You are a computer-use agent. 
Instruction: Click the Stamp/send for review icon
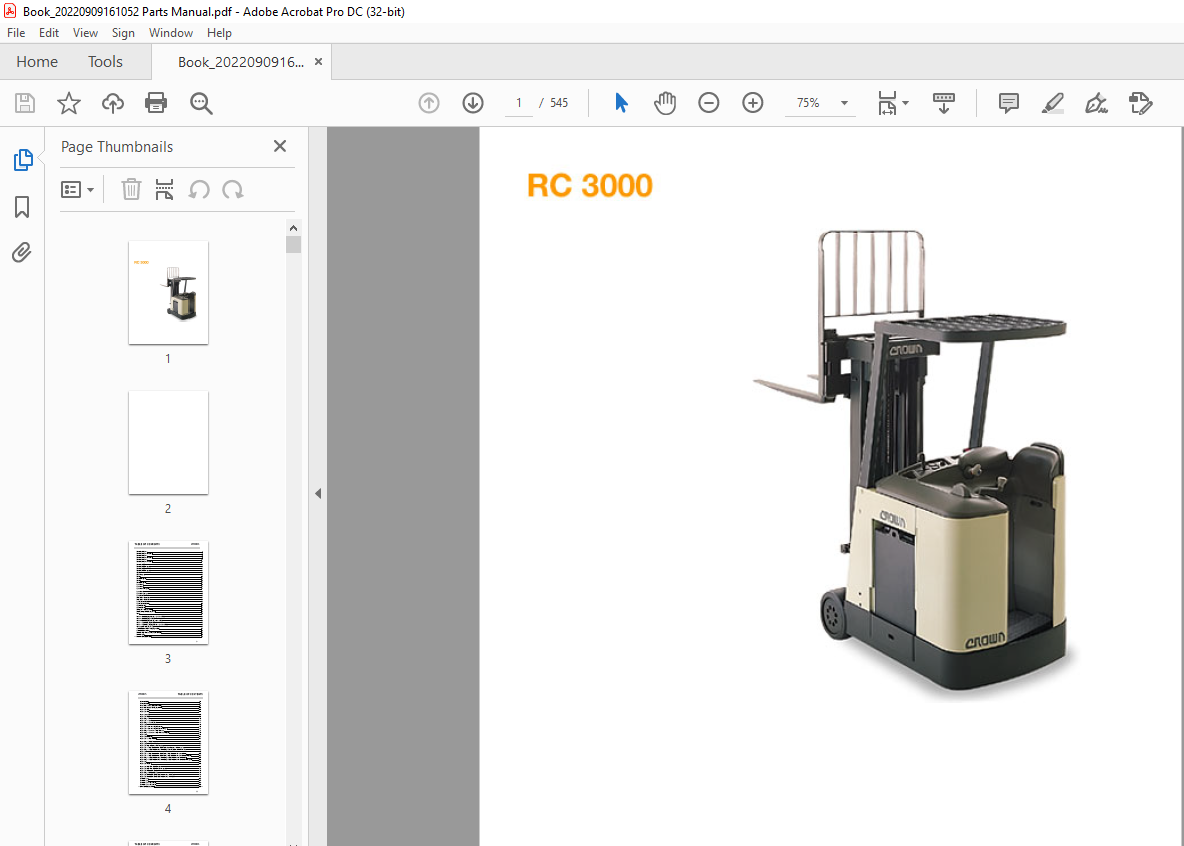click(1140, 103)
